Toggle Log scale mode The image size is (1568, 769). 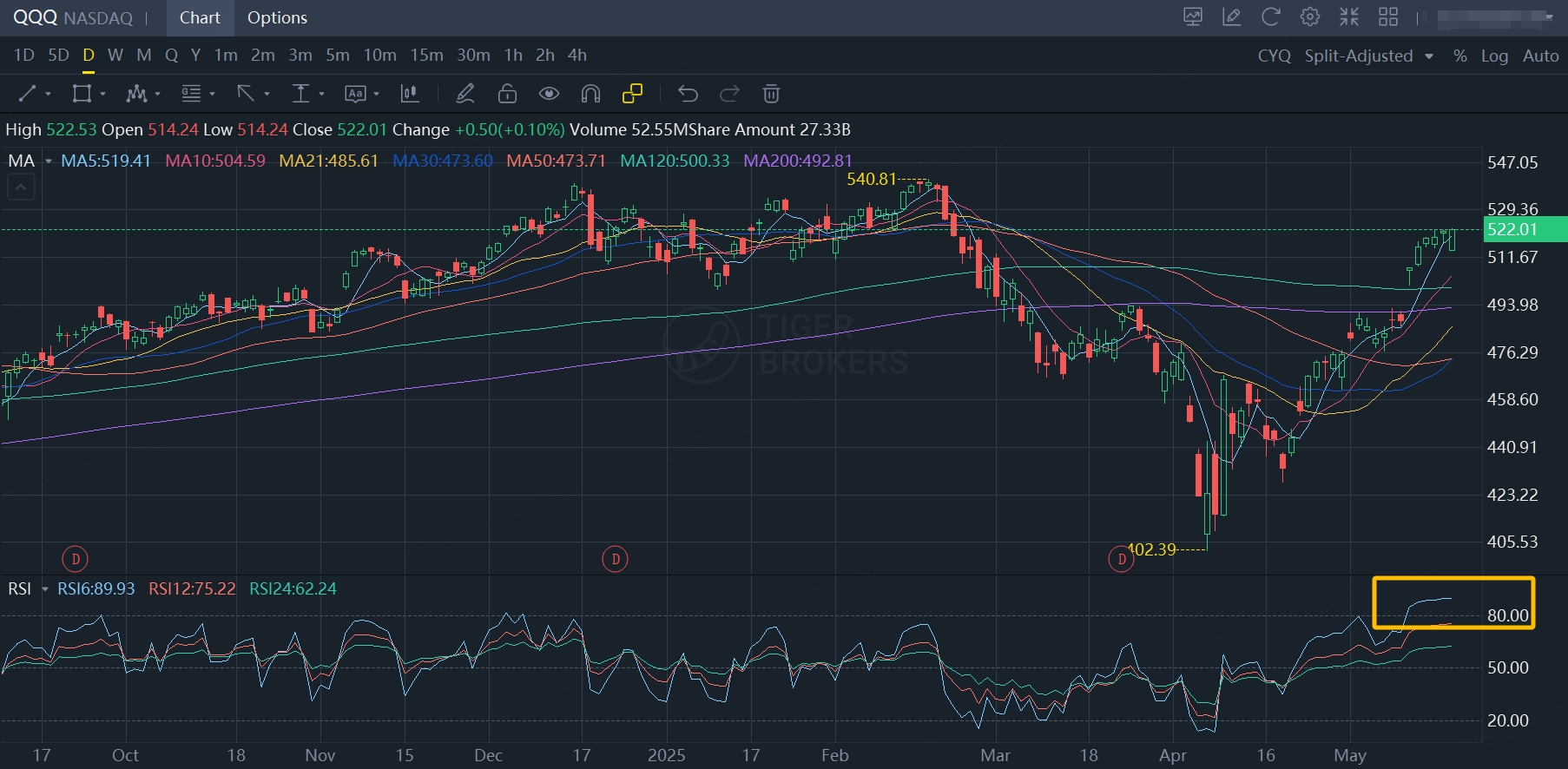(1494, 56)
